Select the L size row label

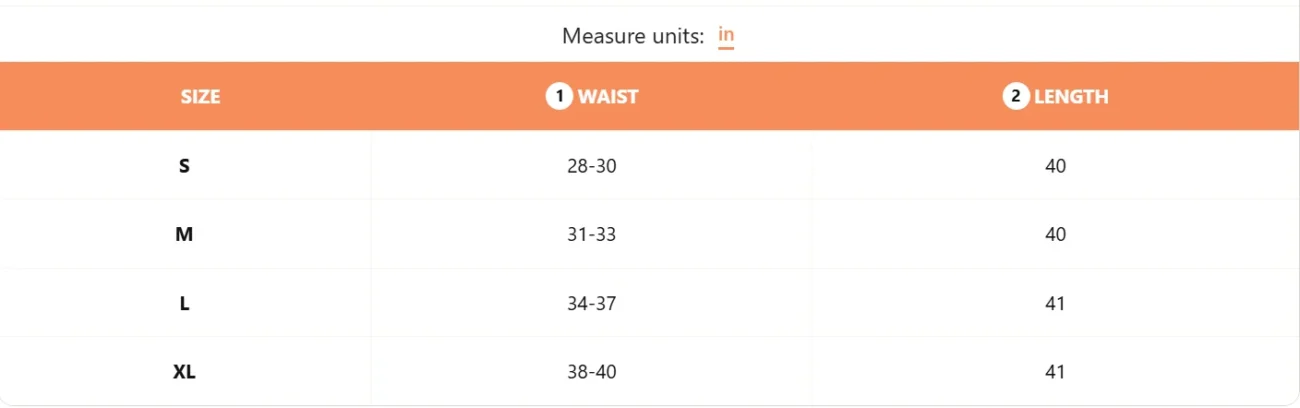tap(184, 304)
